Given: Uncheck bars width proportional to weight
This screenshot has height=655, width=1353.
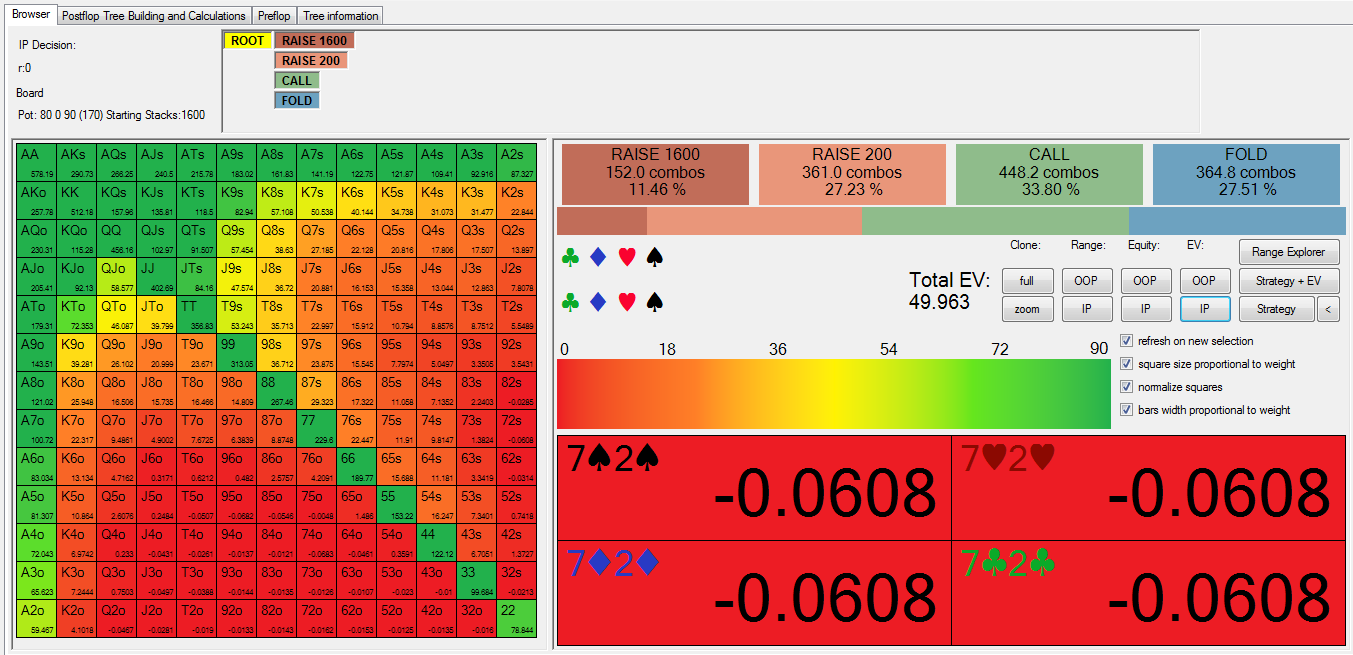Looking at the screenshot, I should pos(1128,410).
